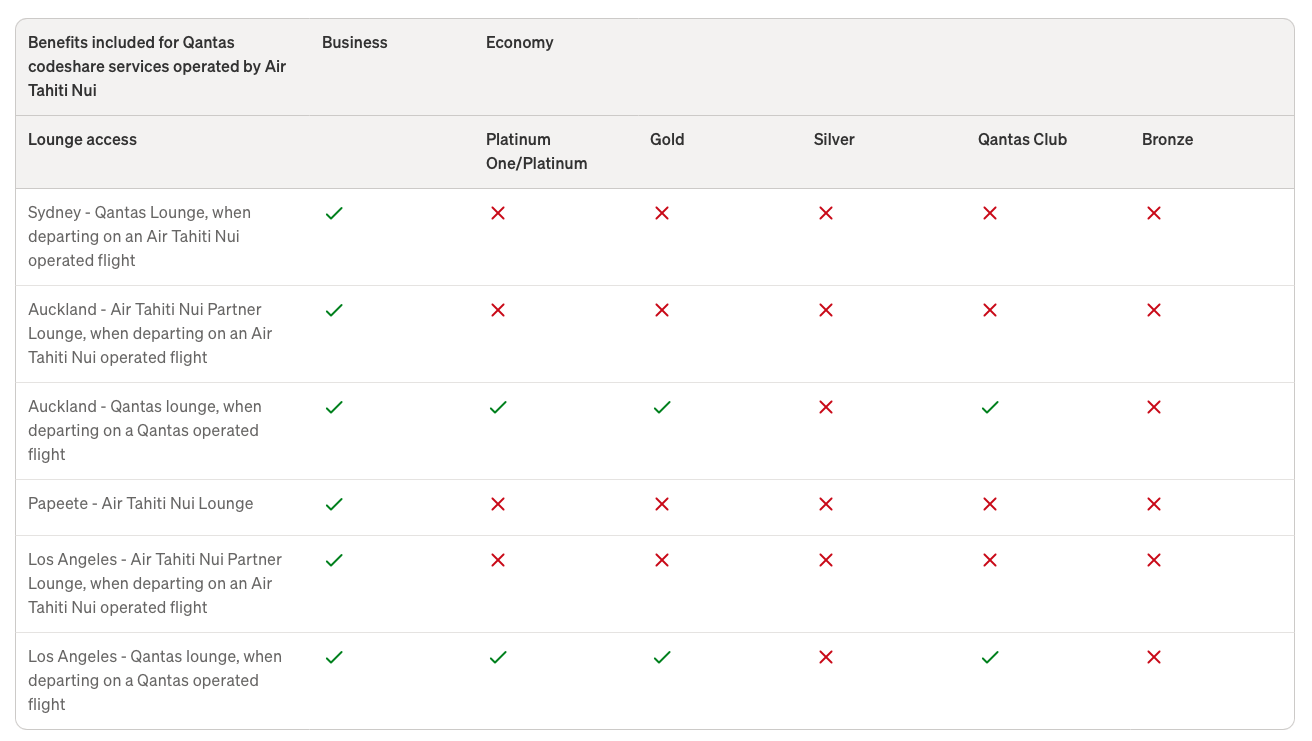1312x741 pixels.
Task: Click Gold cross, Los Angeles Partner Lounge row
Action: point(662,560)
